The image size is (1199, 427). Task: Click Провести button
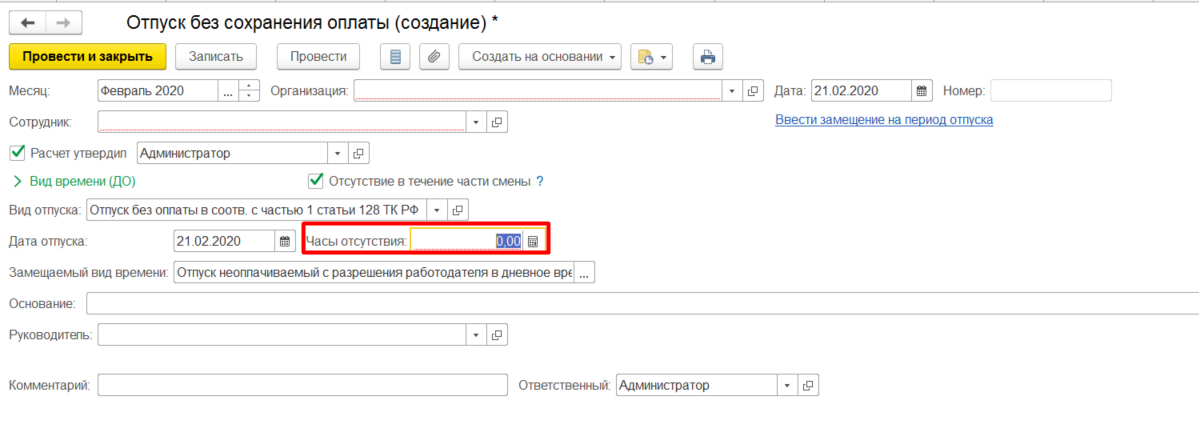tap(318, 57)
